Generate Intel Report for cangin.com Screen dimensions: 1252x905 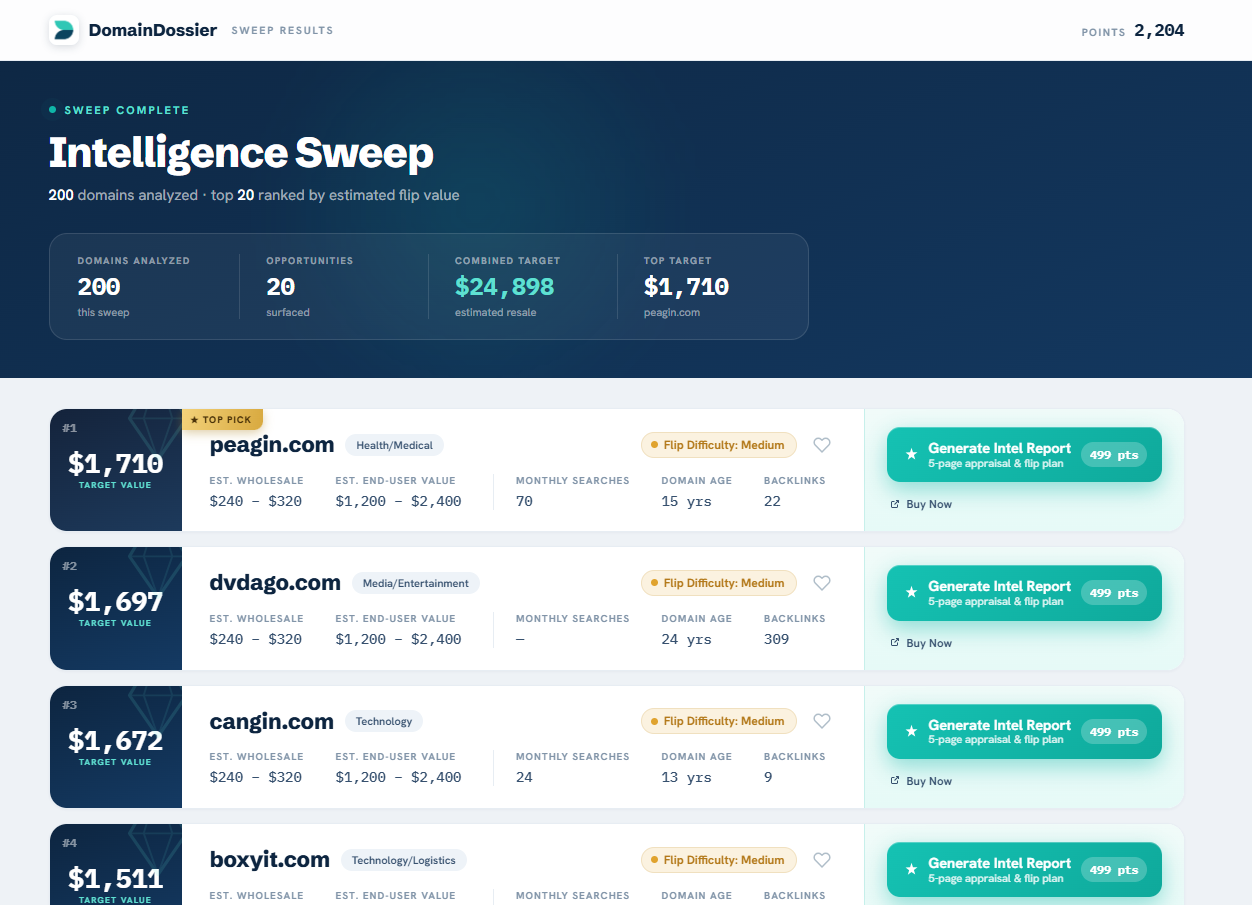(x=1024, y=732)
